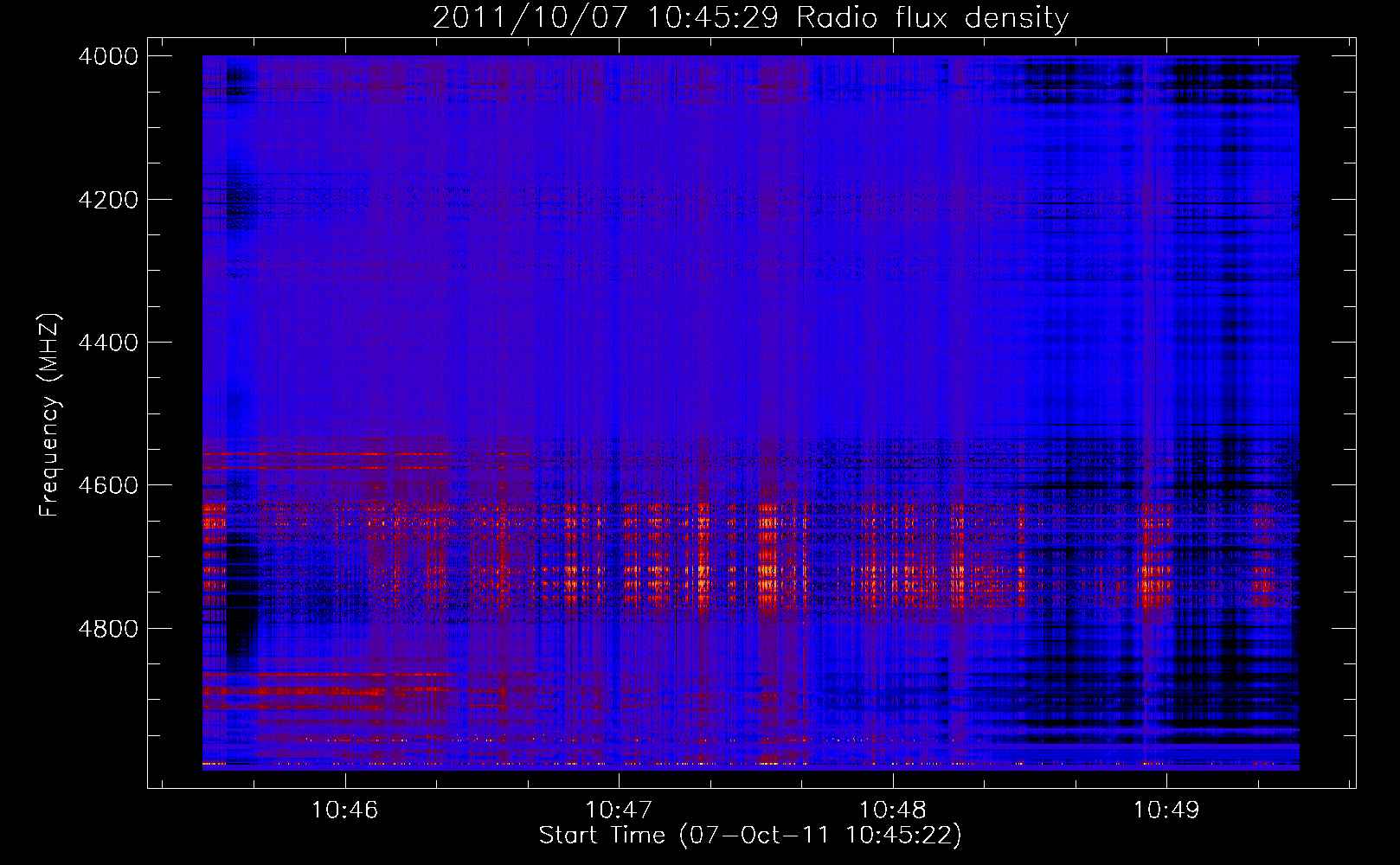
Task: Click the 10:48 time axis label
Action: (x=893, y=810)
